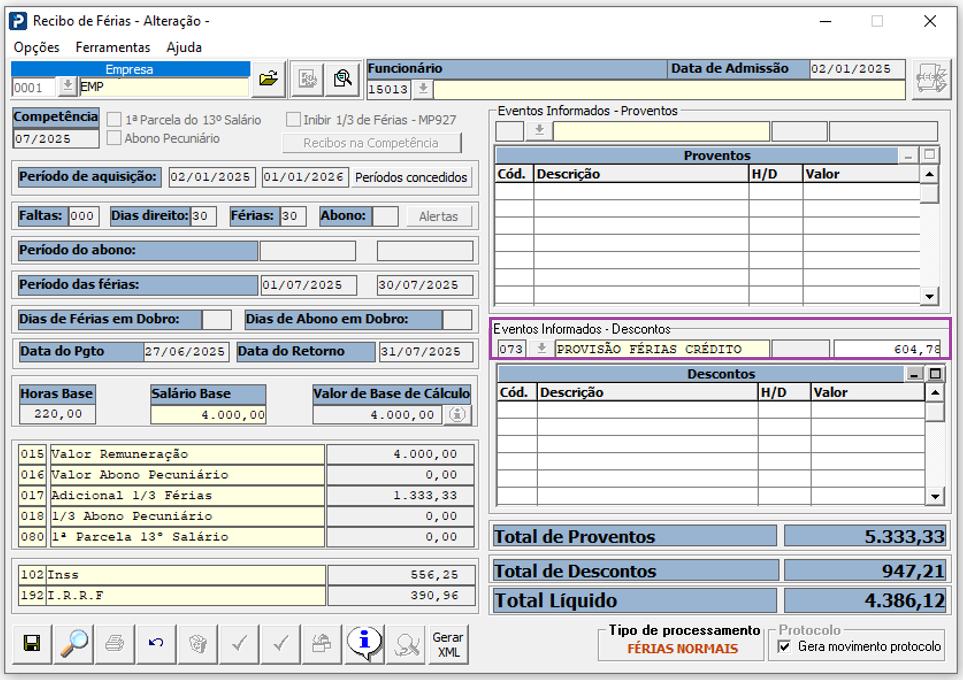Click the Competência field 07/2025

(x=55, y=139)
